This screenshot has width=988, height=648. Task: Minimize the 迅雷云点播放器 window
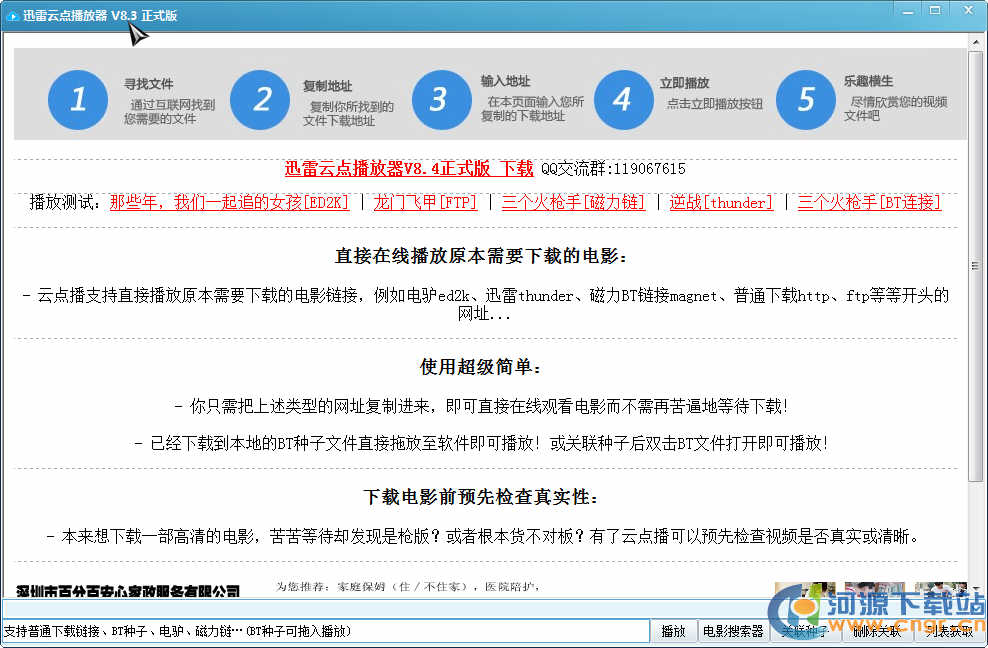908,11
